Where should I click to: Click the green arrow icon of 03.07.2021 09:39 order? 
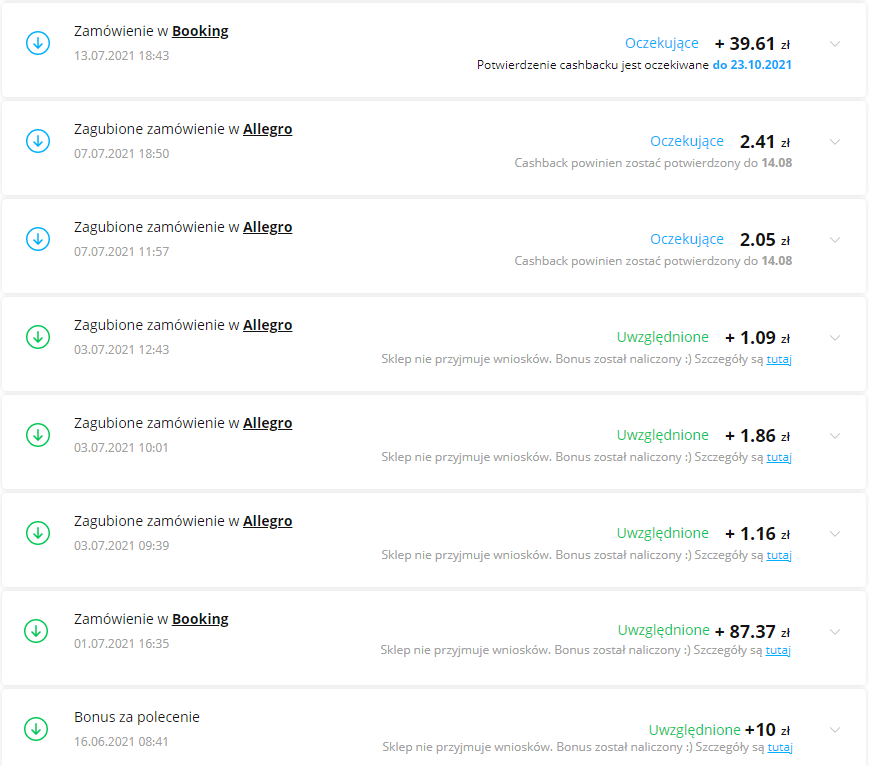tap(37, 533)
